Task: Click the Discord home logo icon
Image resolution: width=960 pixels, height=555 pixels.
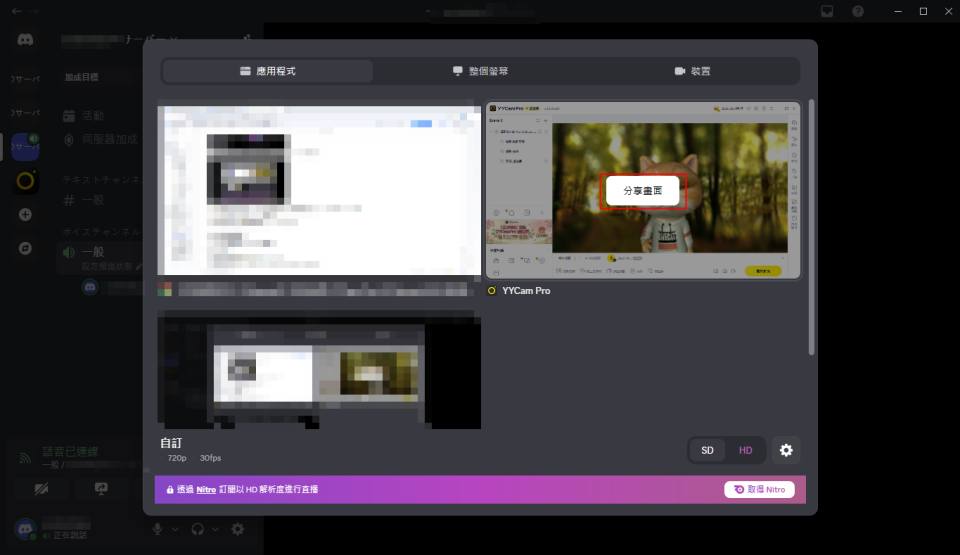Action: click(x=25, y=41)
